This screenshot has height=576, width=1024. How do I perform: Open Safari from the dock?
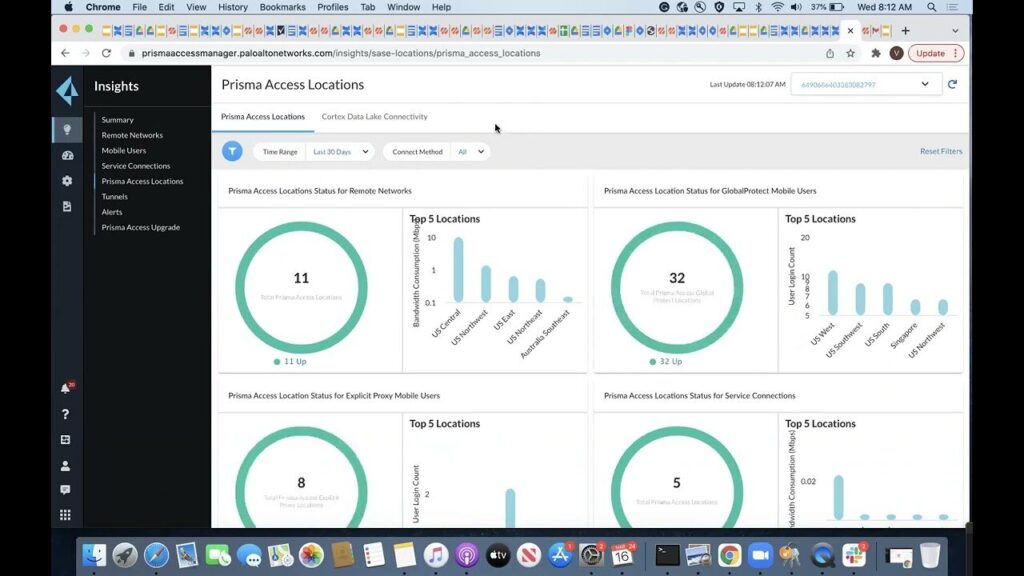pos(156,556)
